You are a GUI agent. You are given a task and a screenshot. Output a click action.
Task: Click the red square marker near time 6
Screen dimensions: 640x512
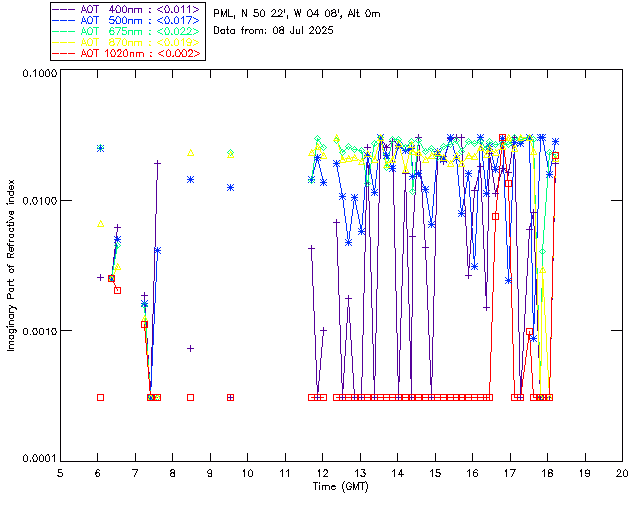100,397
